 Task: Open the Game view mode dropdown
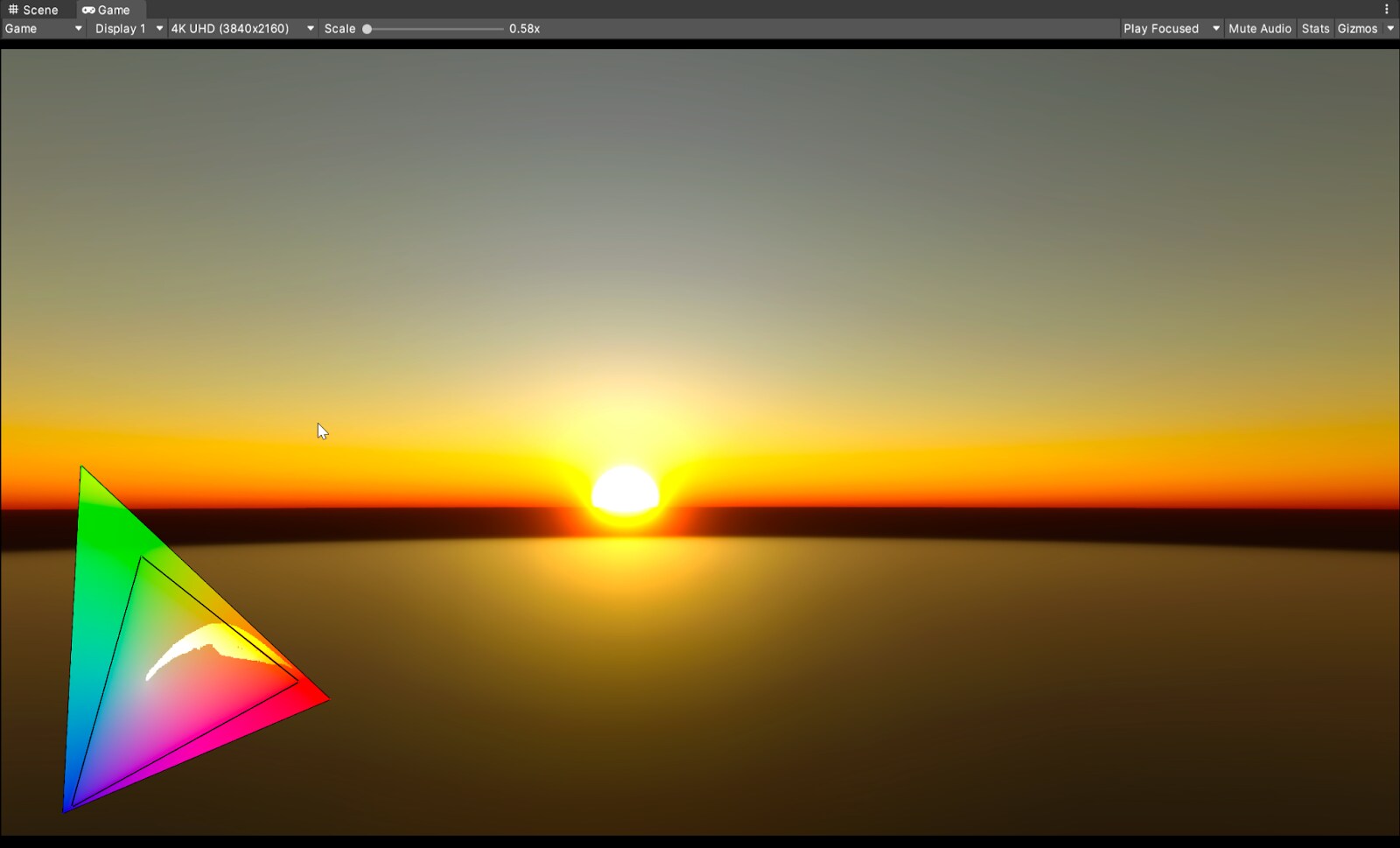[x=42, y=28]
